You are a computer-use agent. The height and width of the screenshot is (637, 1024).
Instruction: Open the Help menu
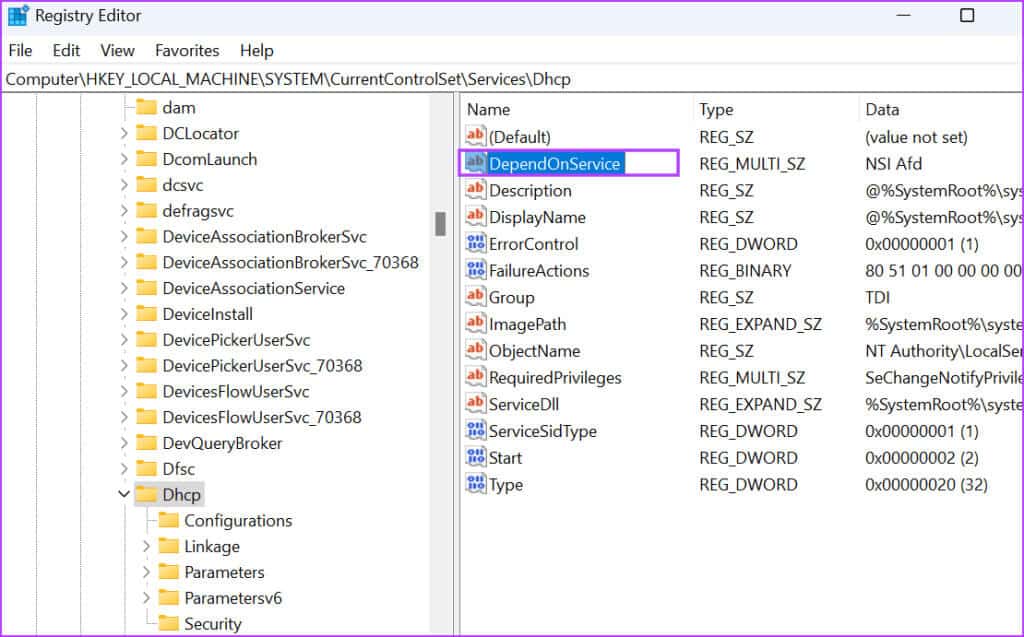point(257,50)
